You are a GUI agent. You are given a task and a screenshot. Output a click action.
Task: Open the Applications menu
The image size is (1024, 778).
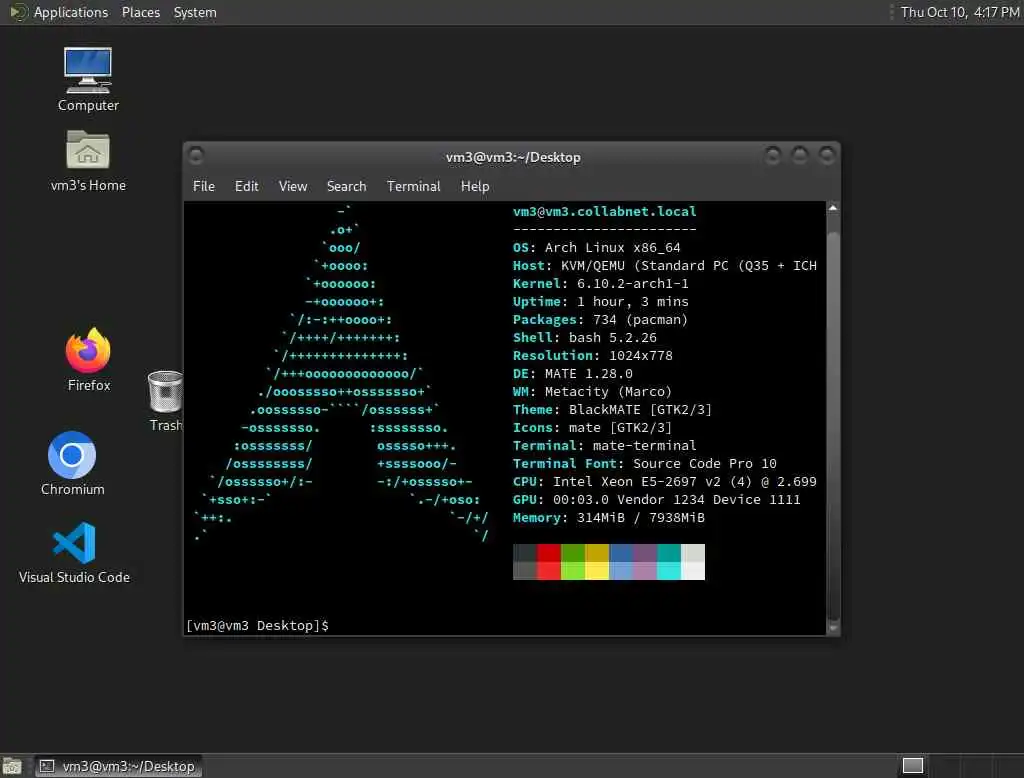pos(71,12)
